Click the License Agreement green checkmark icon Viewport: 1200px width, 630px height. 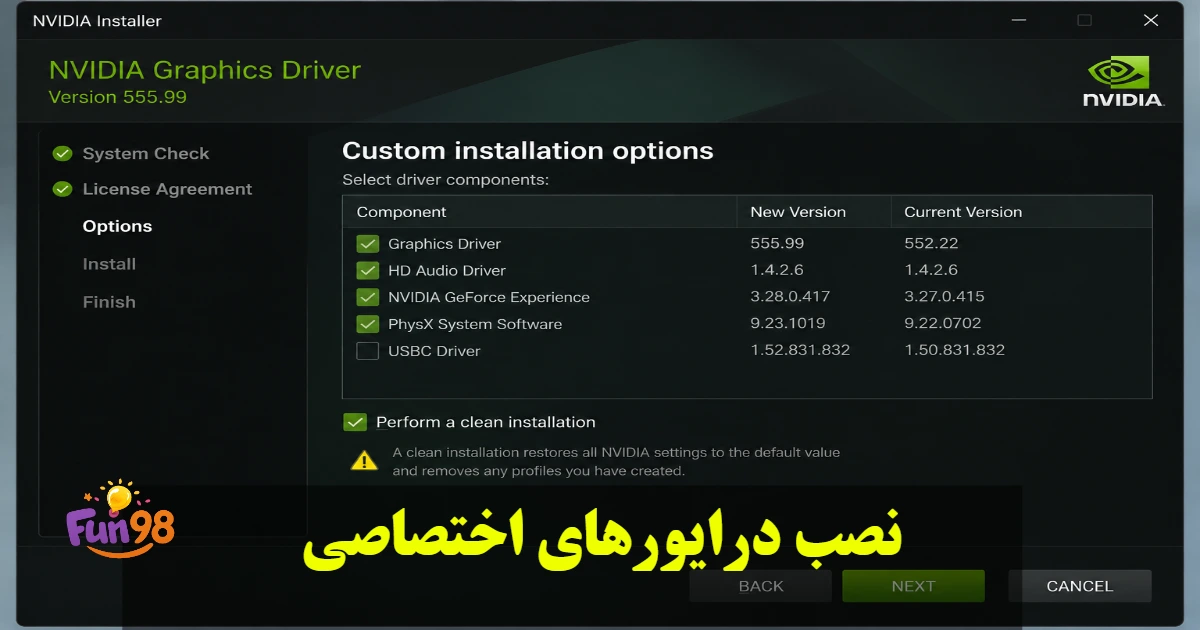pyautogui.click(x=63, y=189)
